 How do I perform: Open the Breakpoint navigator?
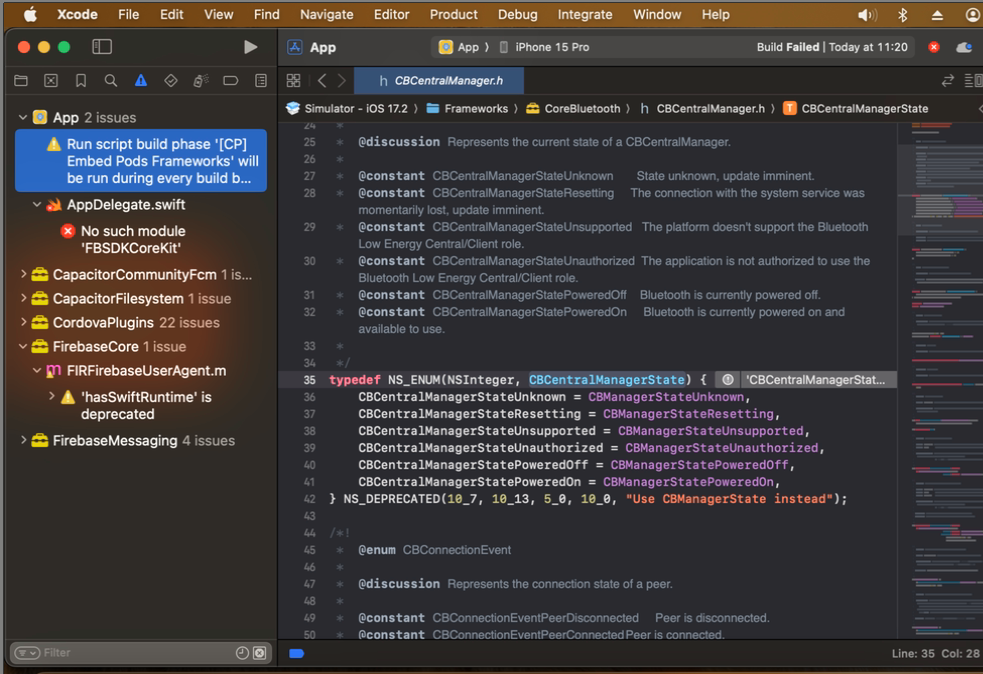(231, 81)
